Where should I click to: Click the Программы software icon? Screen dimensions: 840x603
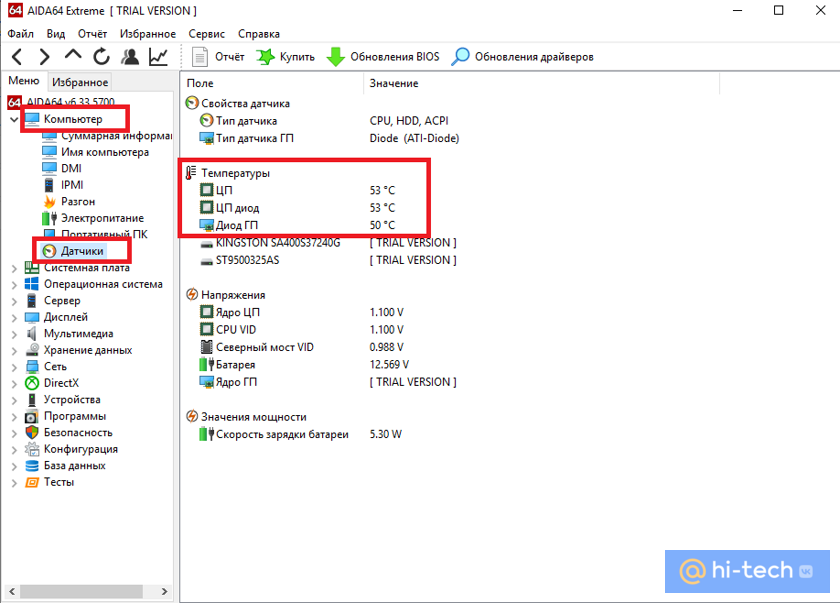[32, 416]
